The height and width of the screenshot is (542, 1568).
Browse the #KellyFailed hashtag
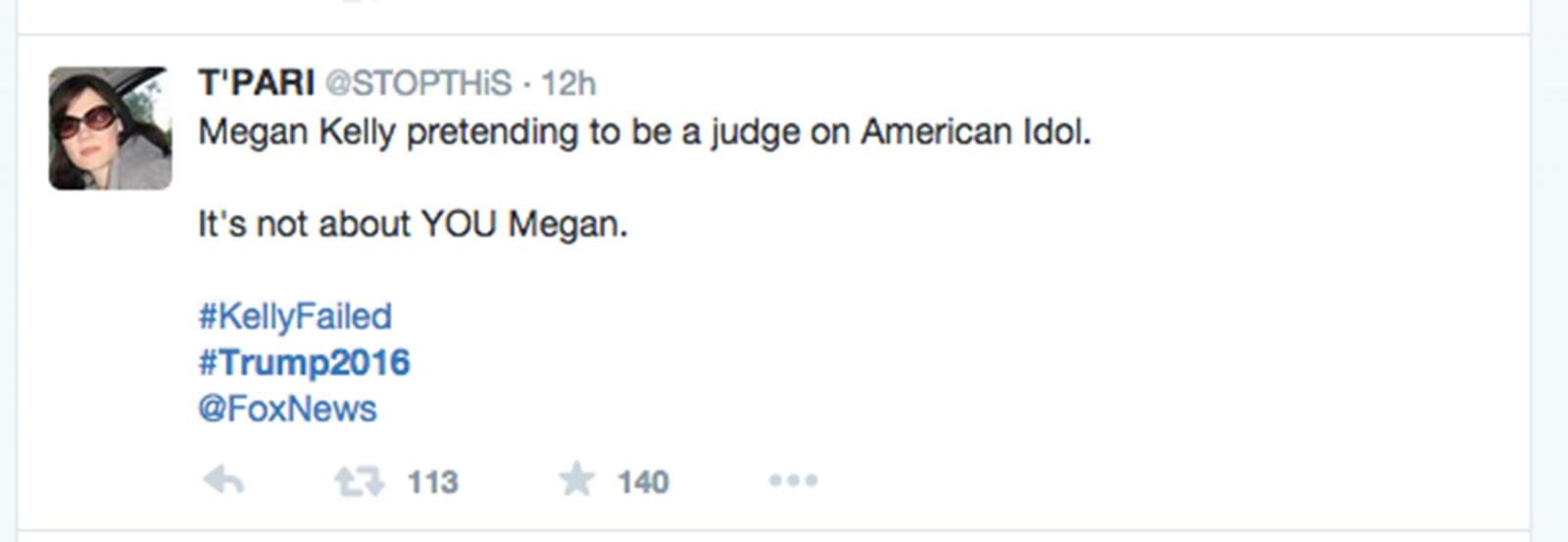[295, 317]
